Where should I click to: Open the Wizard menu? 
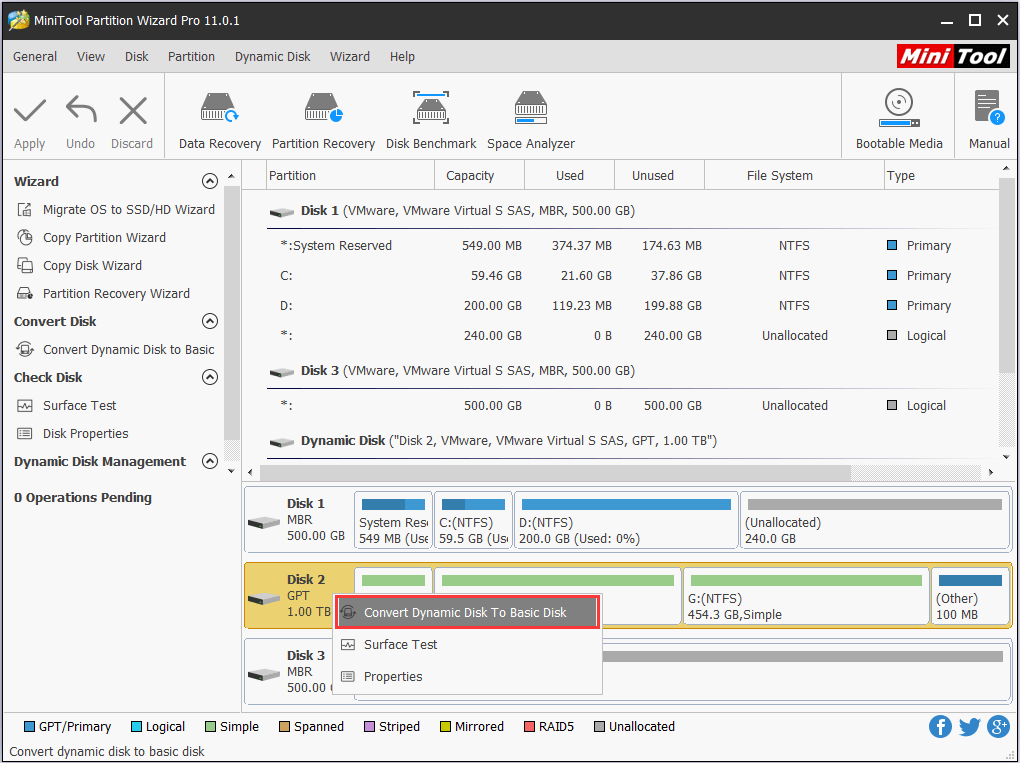350,57
